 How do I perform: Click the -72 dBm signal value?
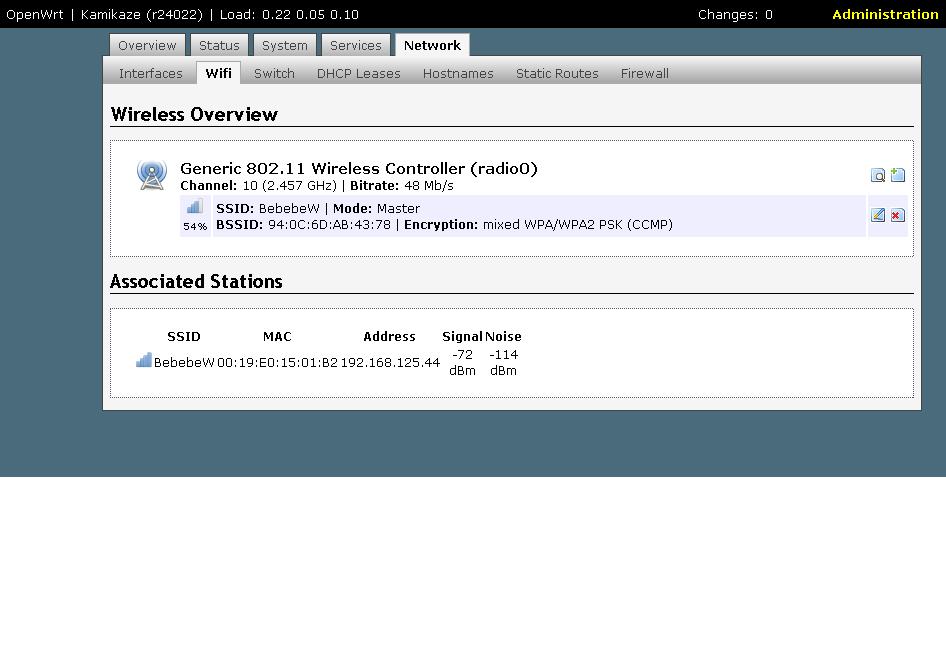[462, 362]
